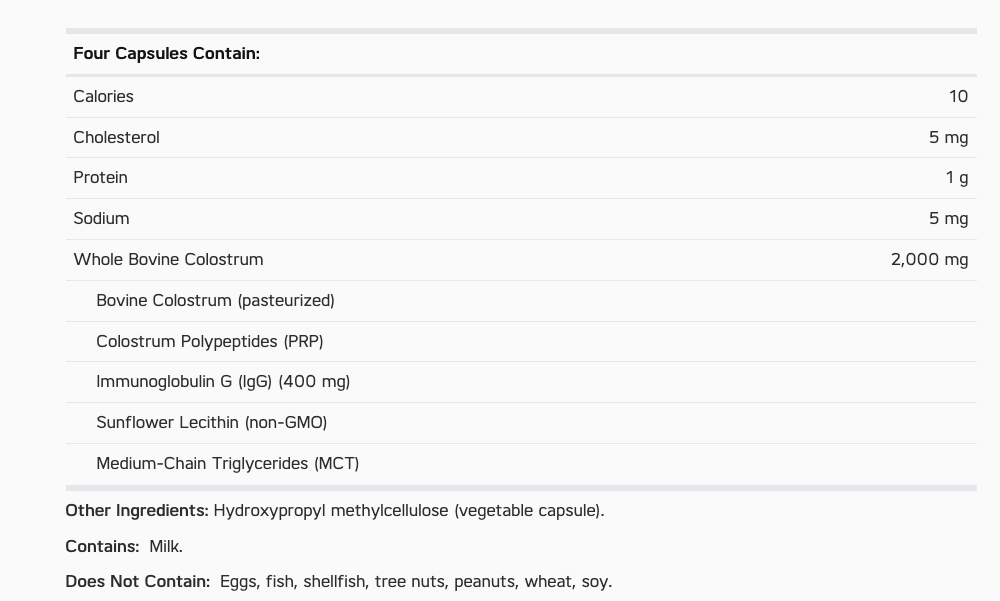Screen dimensions: 1000x601
Task: Select Bovine Colostrum (pasteurized) sub-ingredient
Action: pos(215,300)
